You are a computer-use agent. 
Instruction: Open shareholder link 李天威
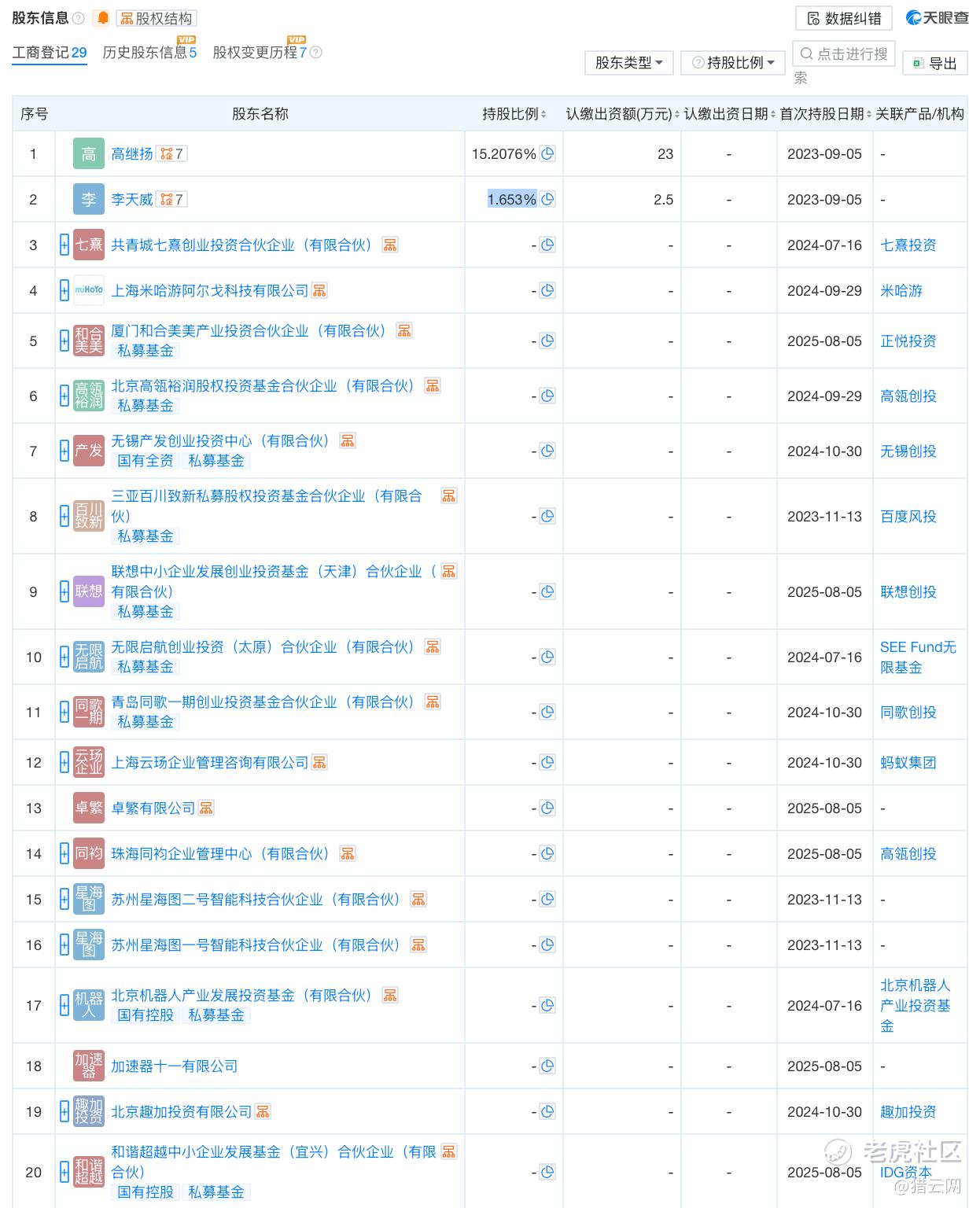[132, 200]
